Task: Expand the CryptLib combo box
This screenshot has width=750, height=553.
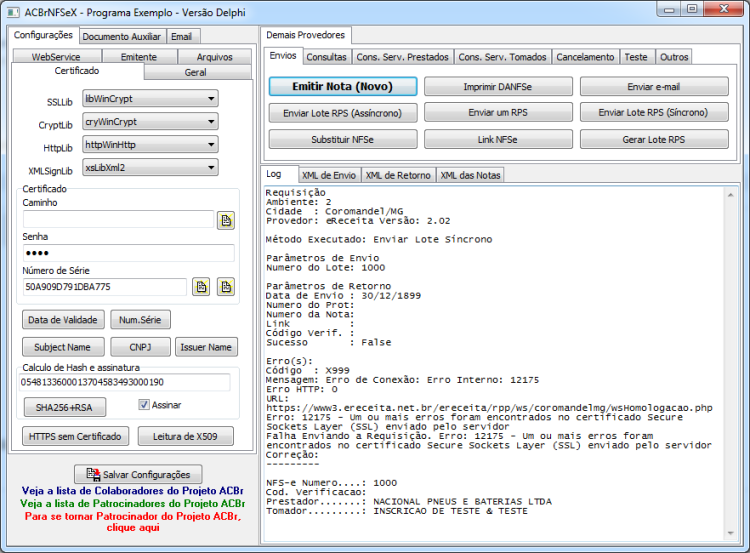Action: coord(150,122)
